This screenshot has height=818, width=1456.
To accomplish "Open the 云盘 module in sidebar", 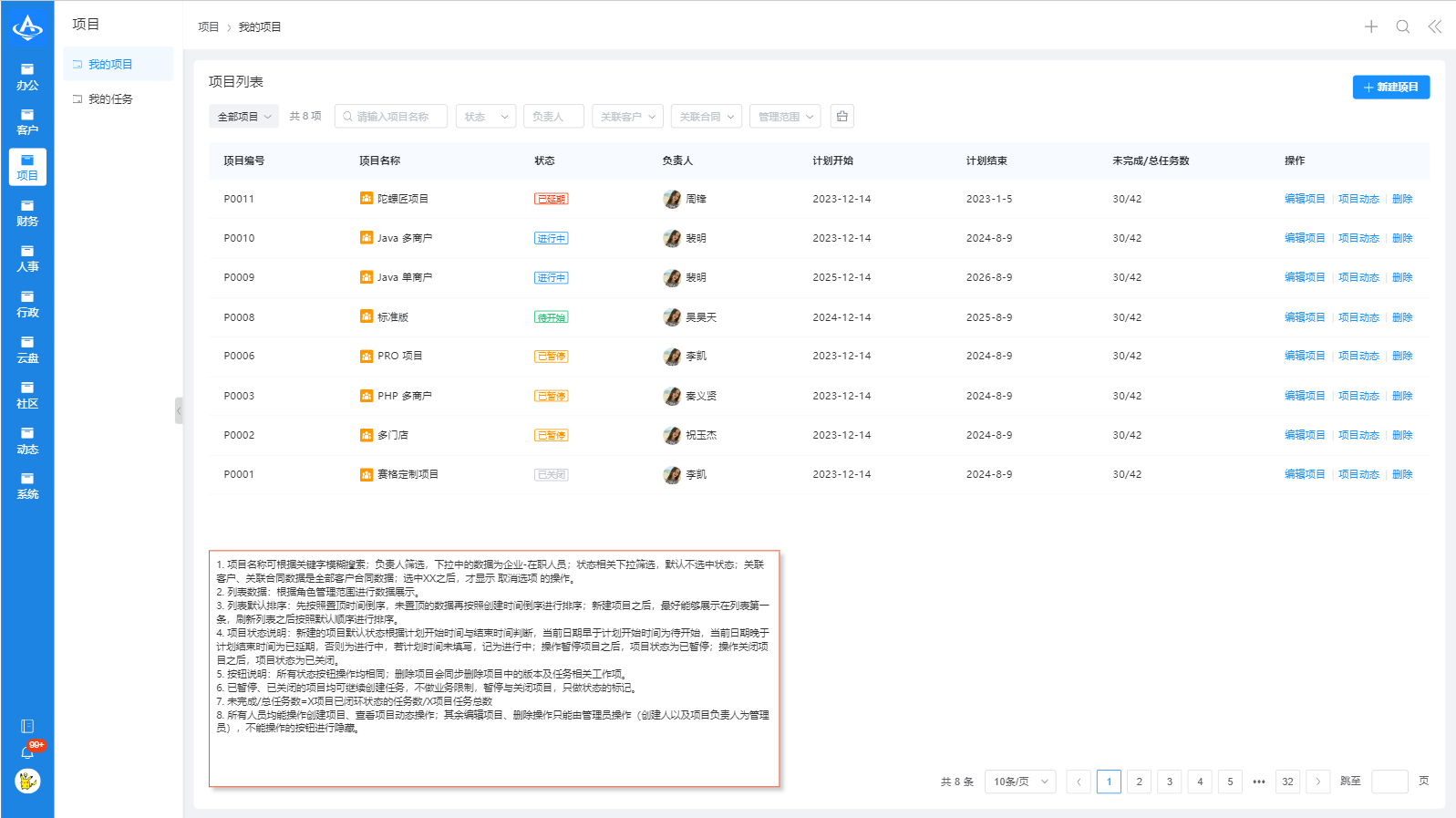I will point(27,350).
